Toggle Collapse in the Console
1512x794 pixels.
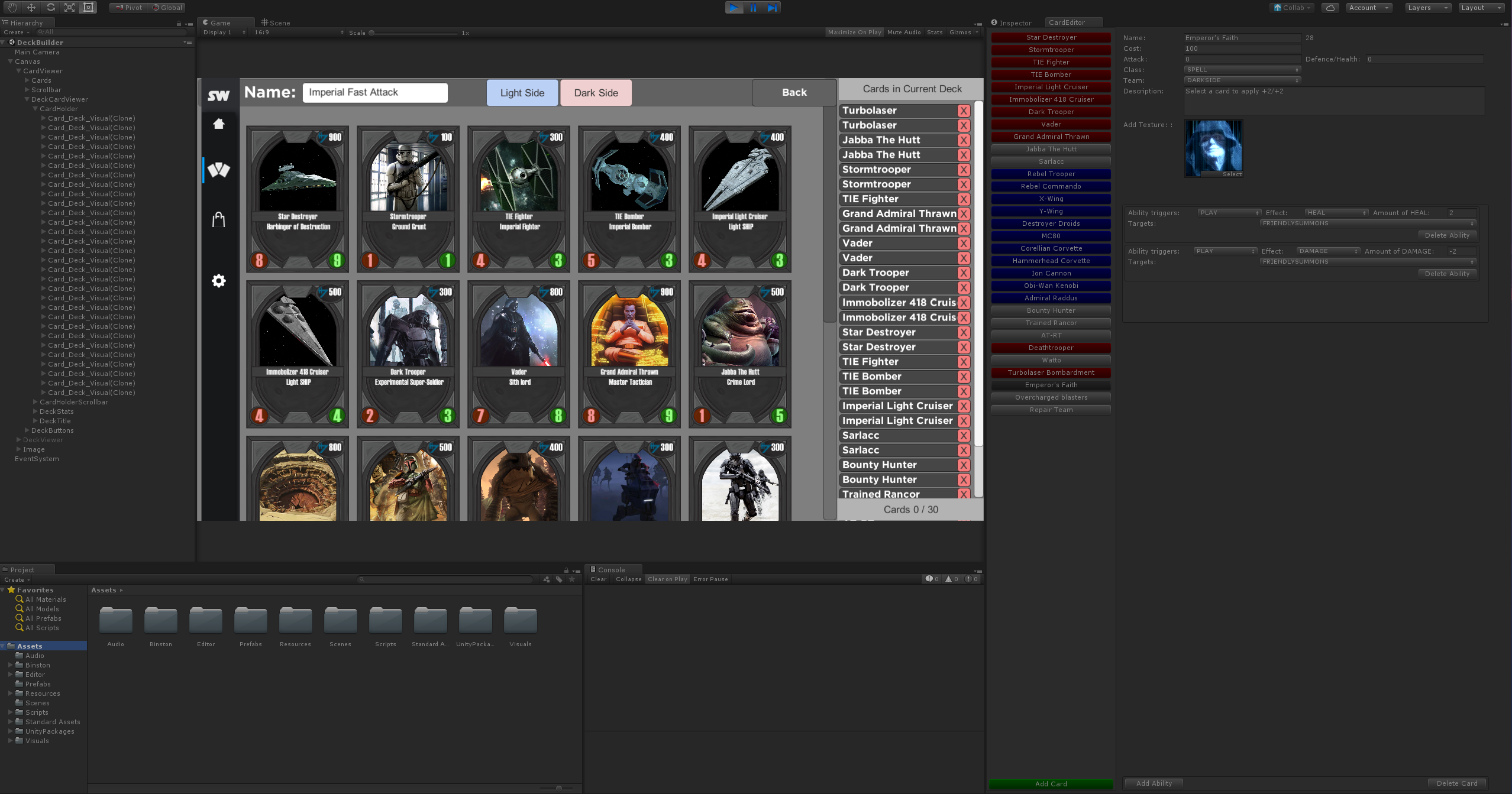[x=628, y=579]
